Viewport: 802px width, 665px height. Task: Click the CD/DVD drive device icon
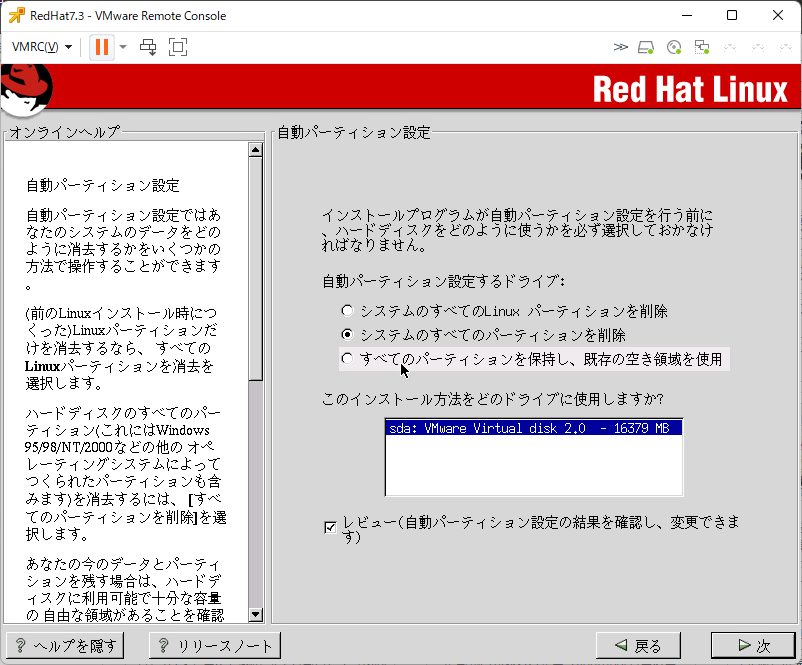(674, 48)
